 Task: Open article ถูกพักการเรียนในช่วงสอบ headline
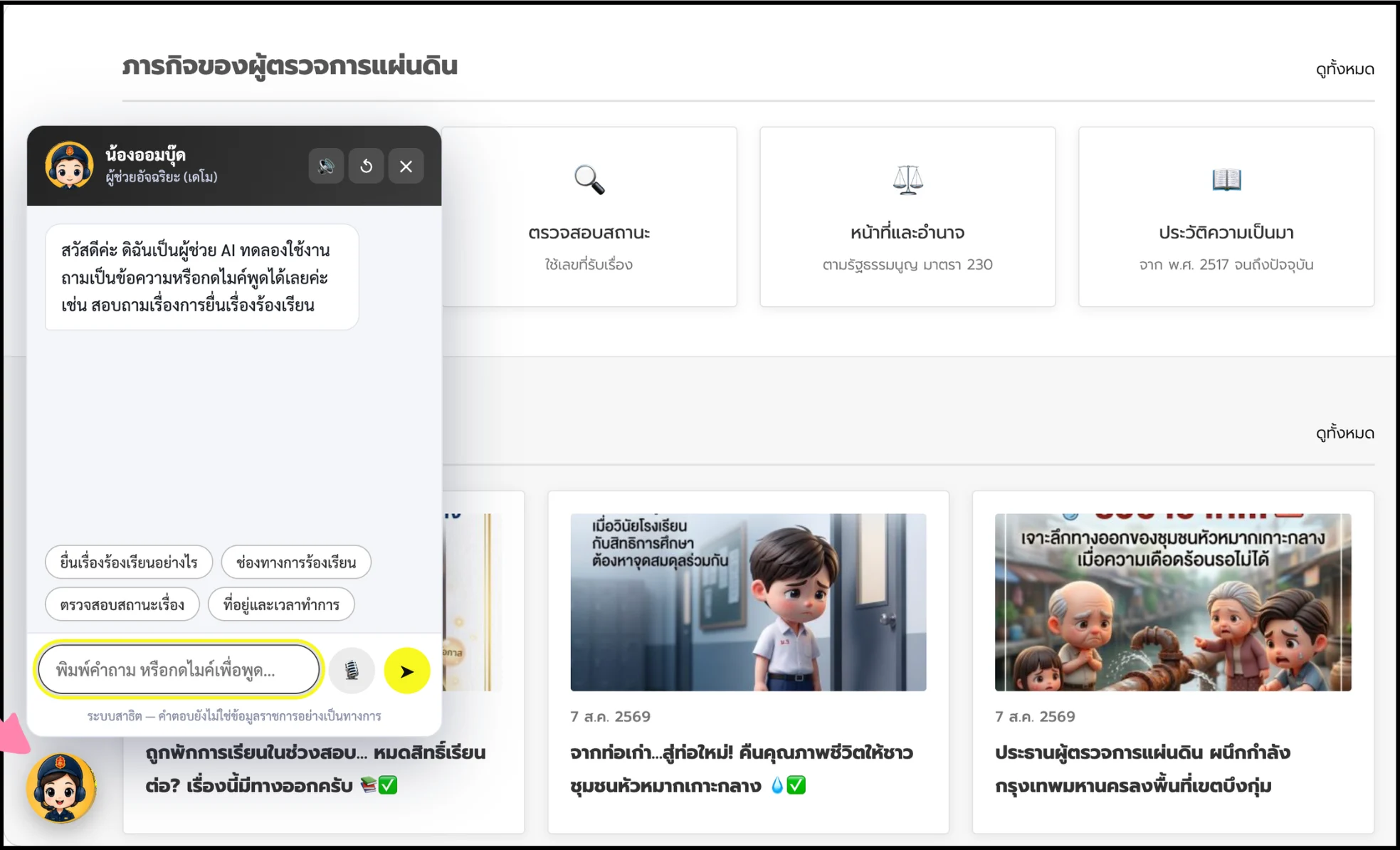(316, 769)
